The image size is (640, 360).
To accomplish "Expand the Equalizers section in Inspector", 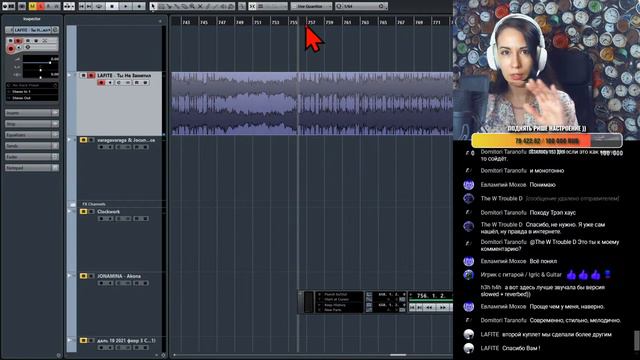I will coord(32,135).
